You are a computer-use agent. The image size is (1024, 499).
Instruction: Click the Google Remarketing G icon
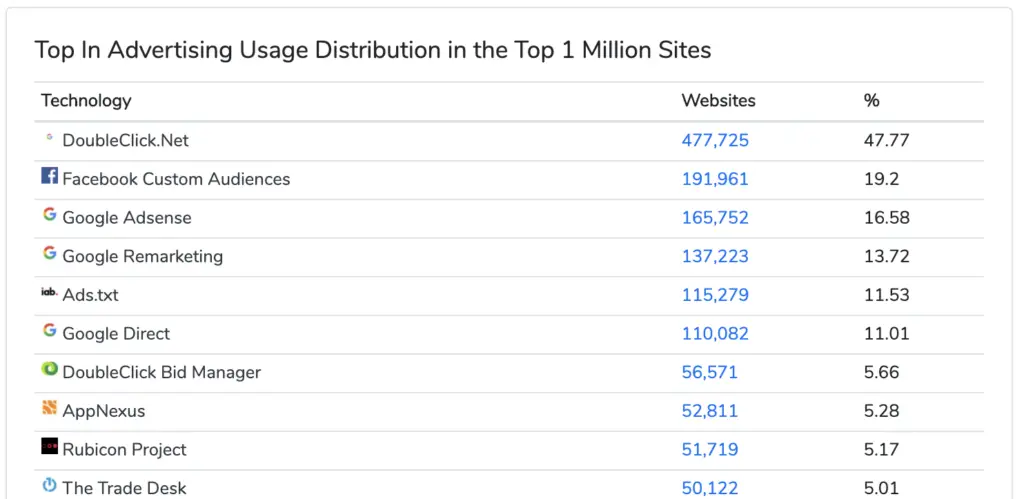pyautogui.click(x=50, y=253)
